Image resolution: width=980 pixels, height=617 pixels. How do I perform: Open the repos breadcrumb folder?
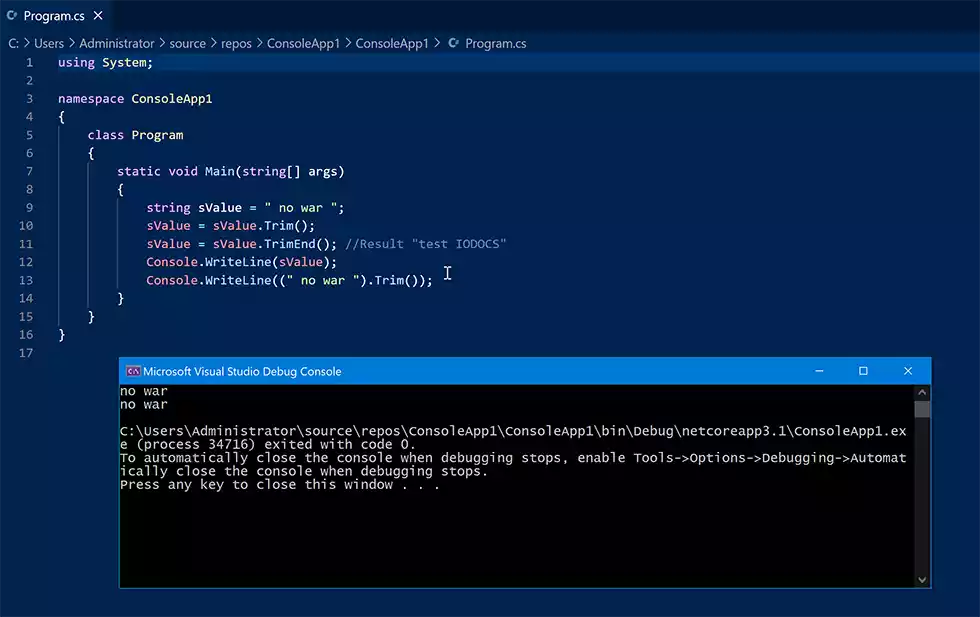[x=236, y=44]
